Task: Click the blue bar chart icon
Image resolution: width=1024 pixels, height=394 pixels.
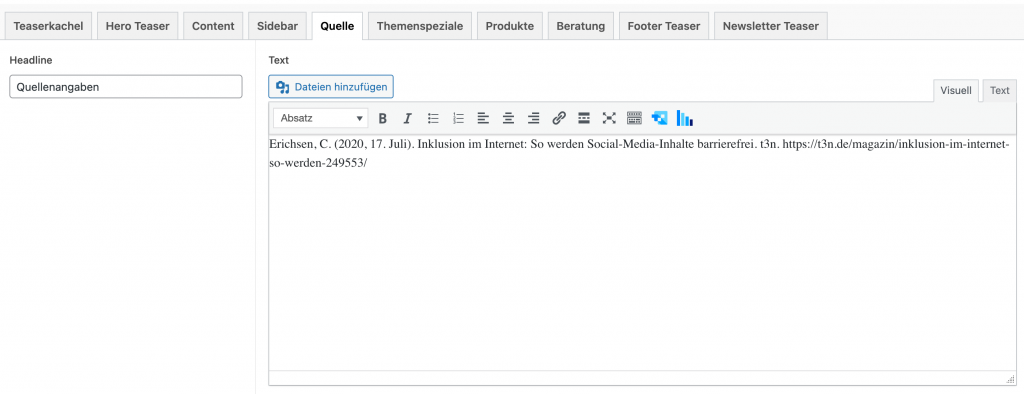Action: (x=684, y=118)
